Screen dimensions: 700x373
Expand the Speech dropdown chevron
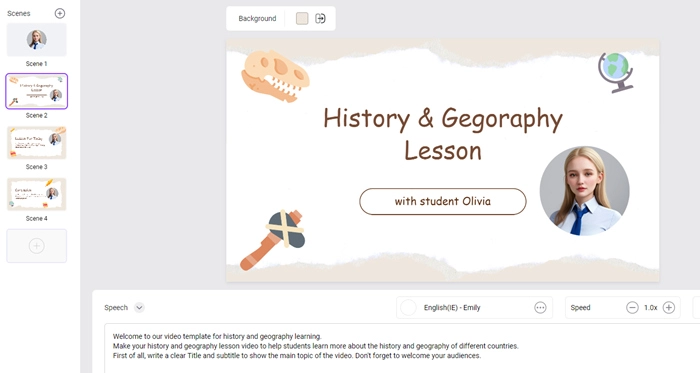pos(139,307)
